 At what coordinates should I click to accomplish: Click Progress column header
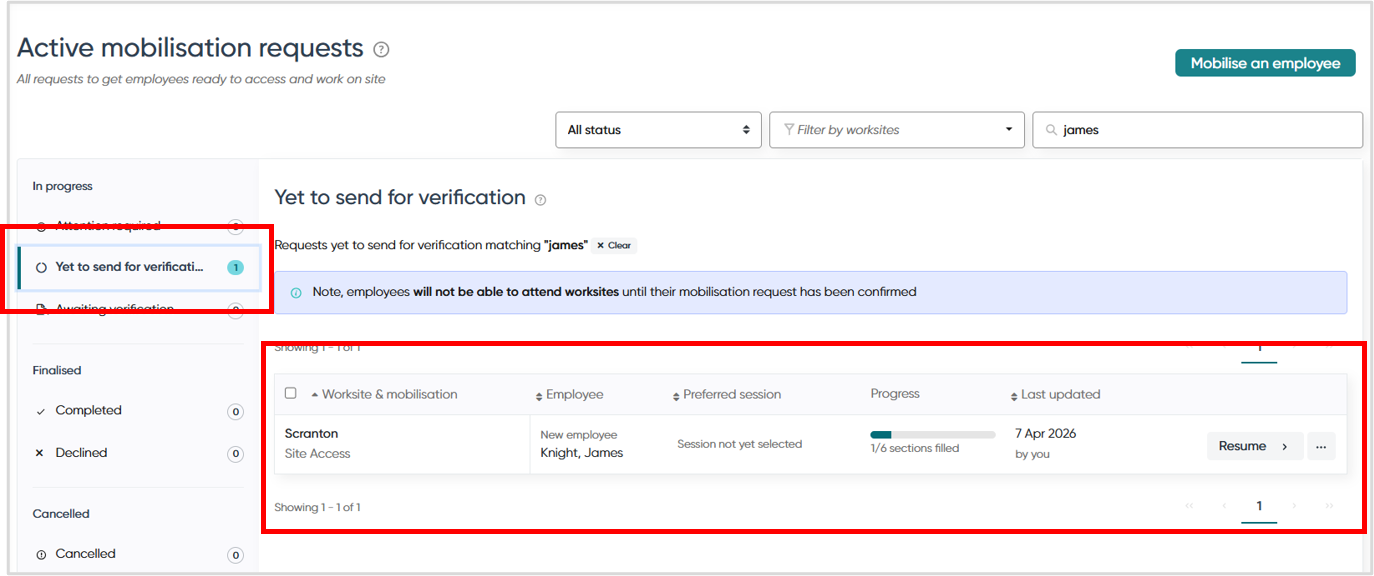tap(895, 394)
